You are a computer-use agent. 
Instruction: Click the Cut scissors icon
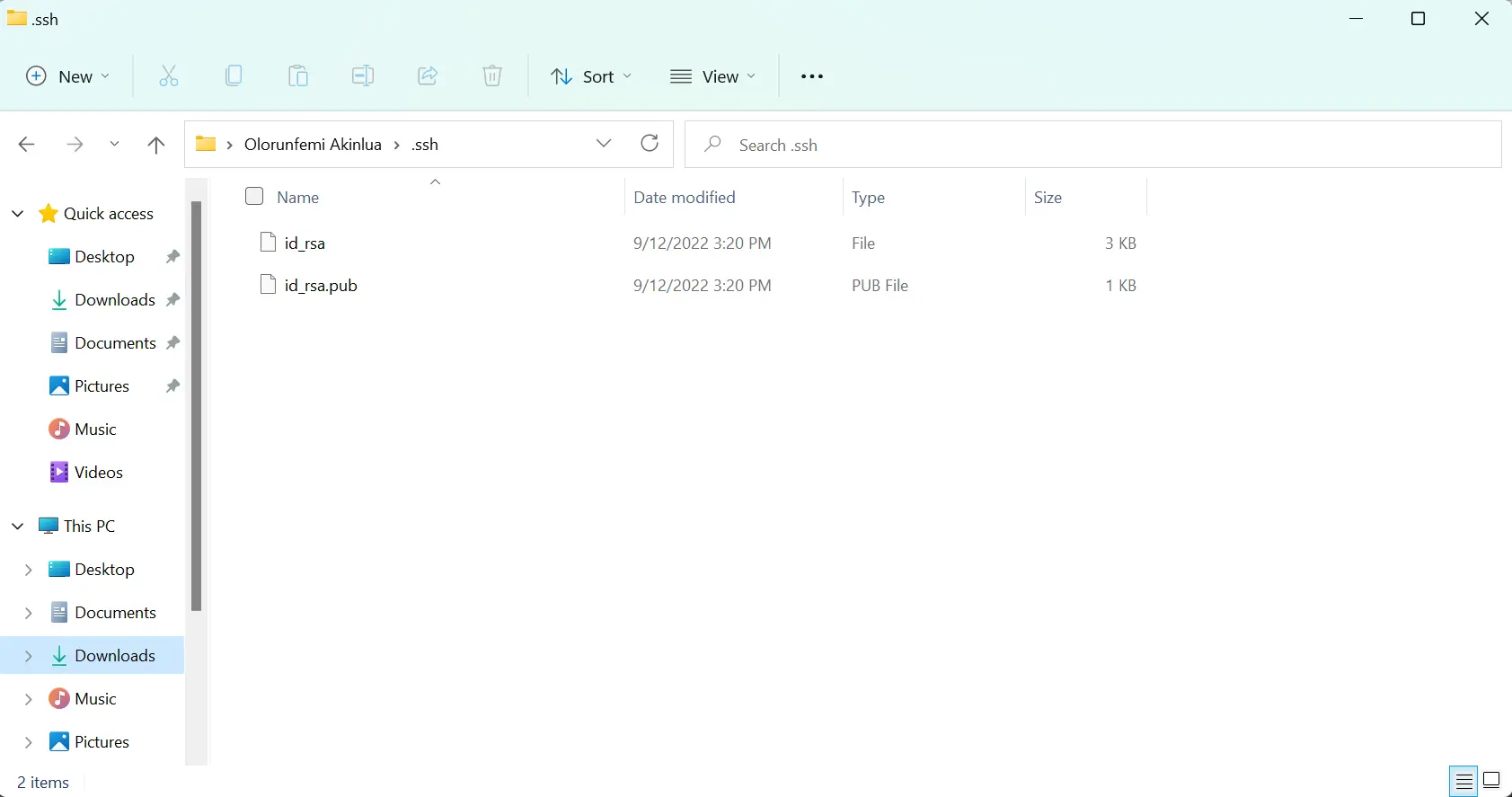tap(168, 76)
